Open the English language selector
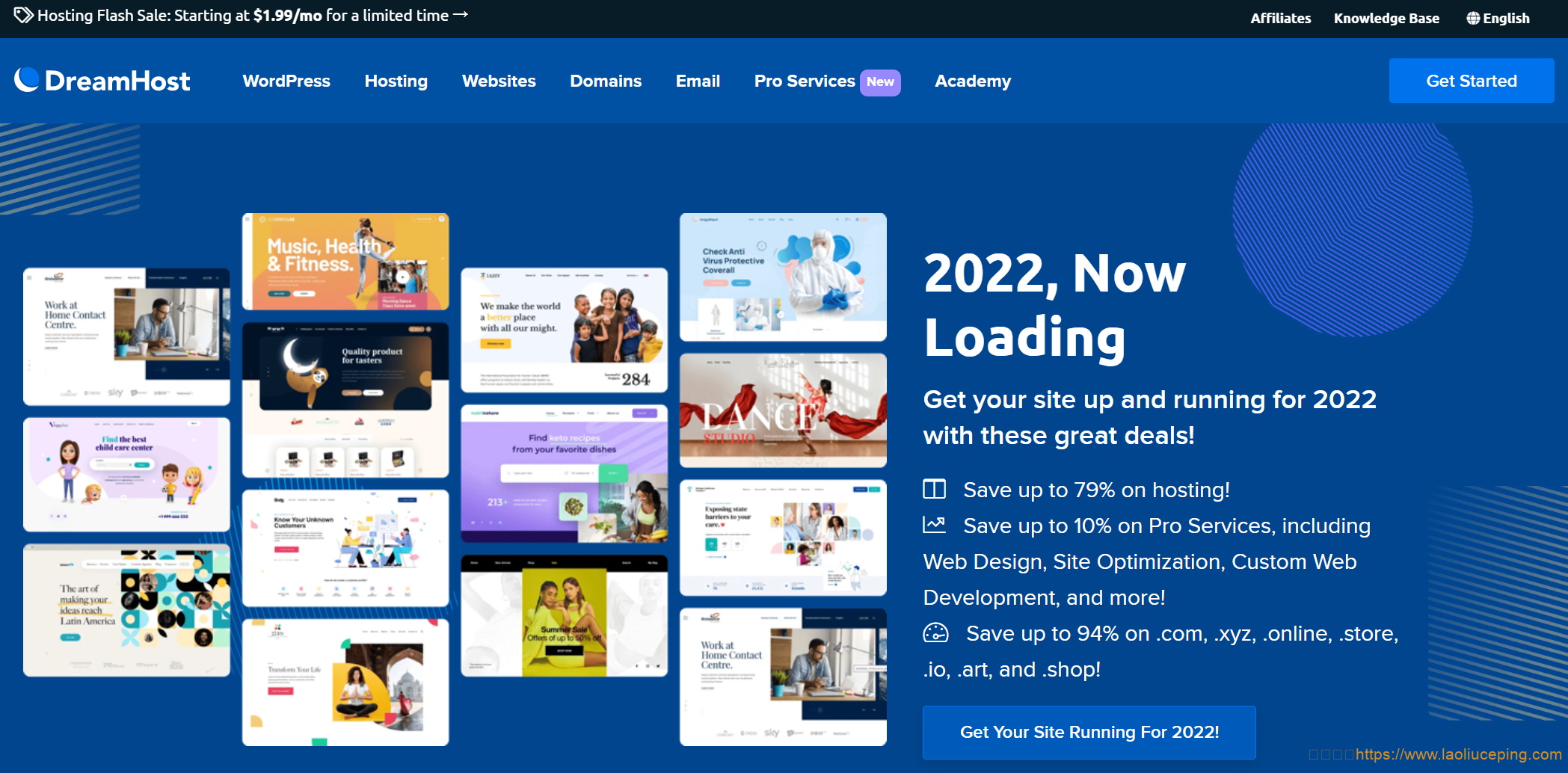Screen dimensions: 1568x773 pyautogui.click(x=1498, y=19)
